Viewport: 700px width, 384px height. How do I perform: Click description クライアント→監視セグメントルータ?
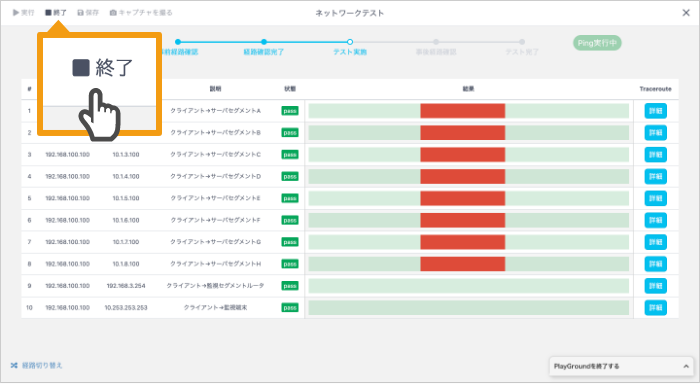[x=215, y=286]
